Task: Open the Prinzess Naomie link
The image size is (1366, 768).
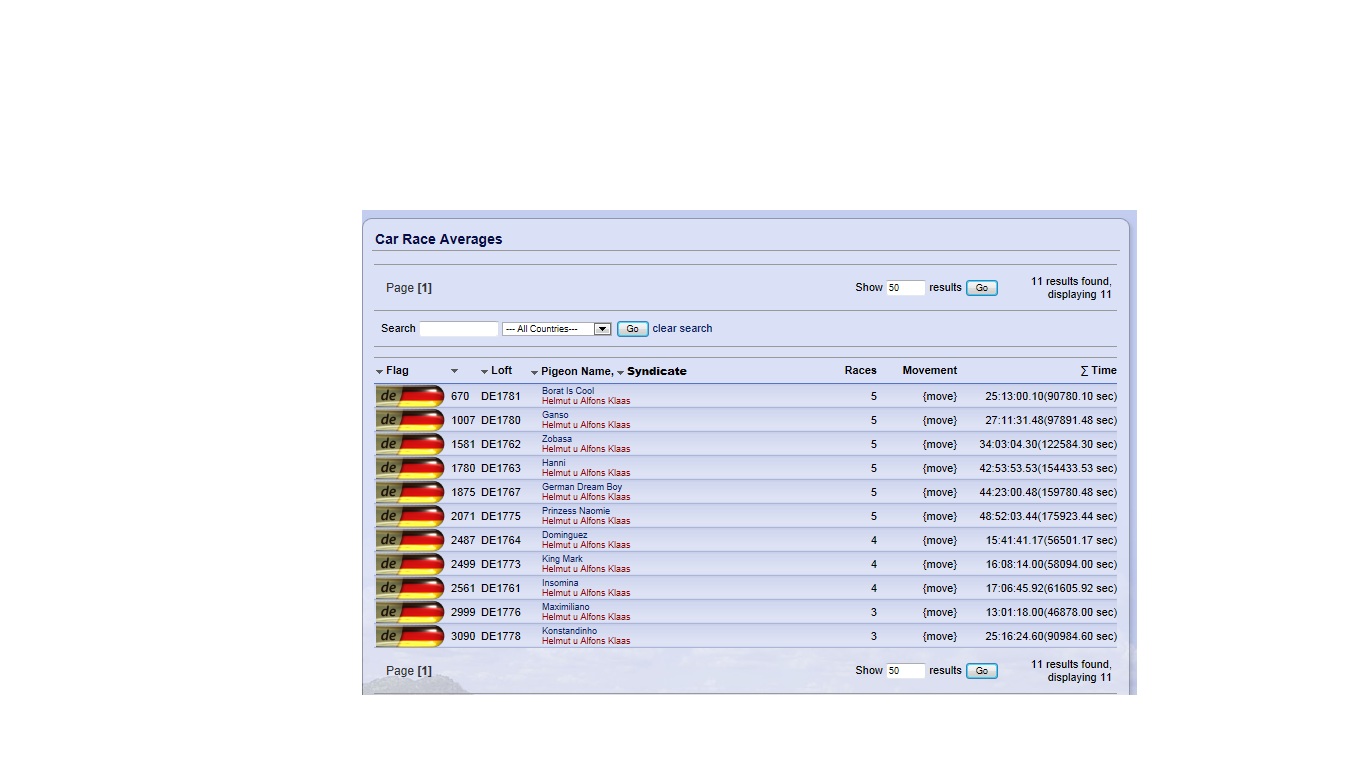Action: pos(576,511)
